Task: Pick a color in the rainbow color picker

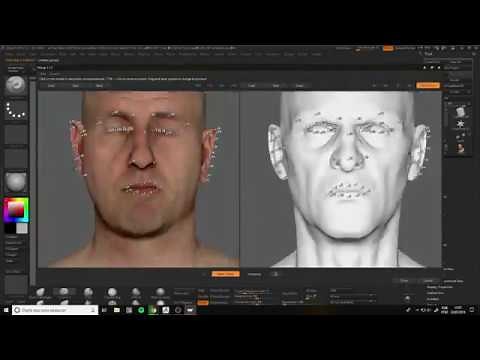Action: point(16,210)
